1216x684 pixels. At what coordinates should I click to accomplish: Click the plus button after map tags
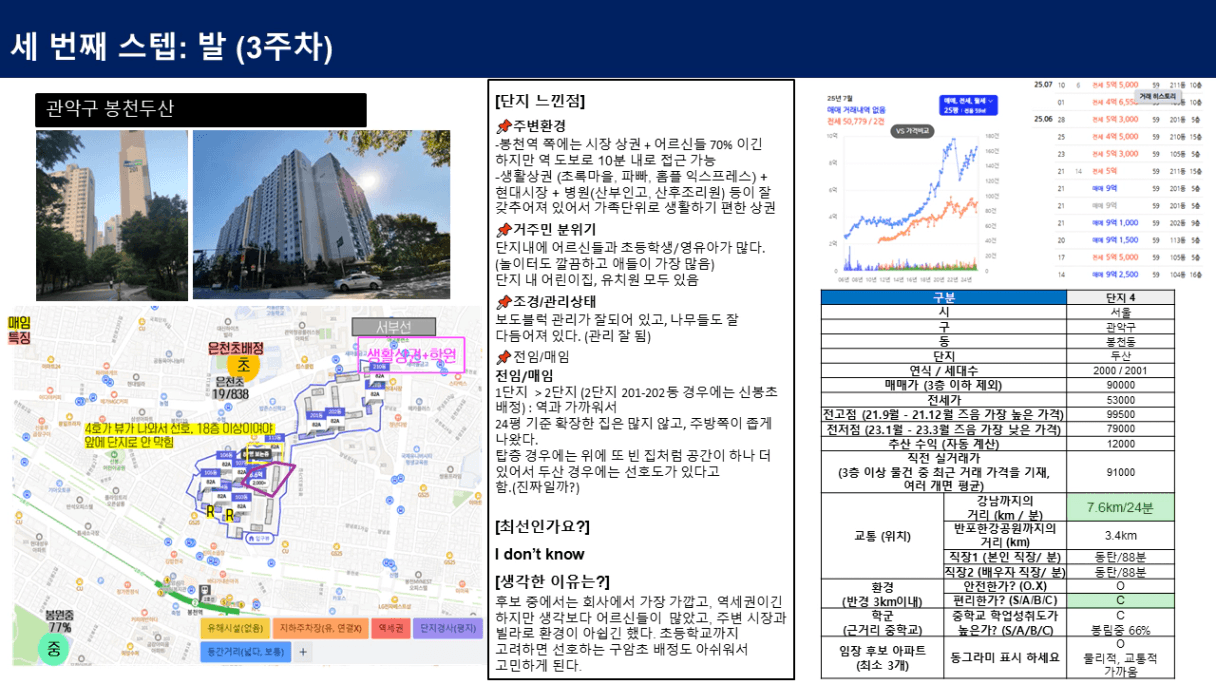tap(303, 651)
